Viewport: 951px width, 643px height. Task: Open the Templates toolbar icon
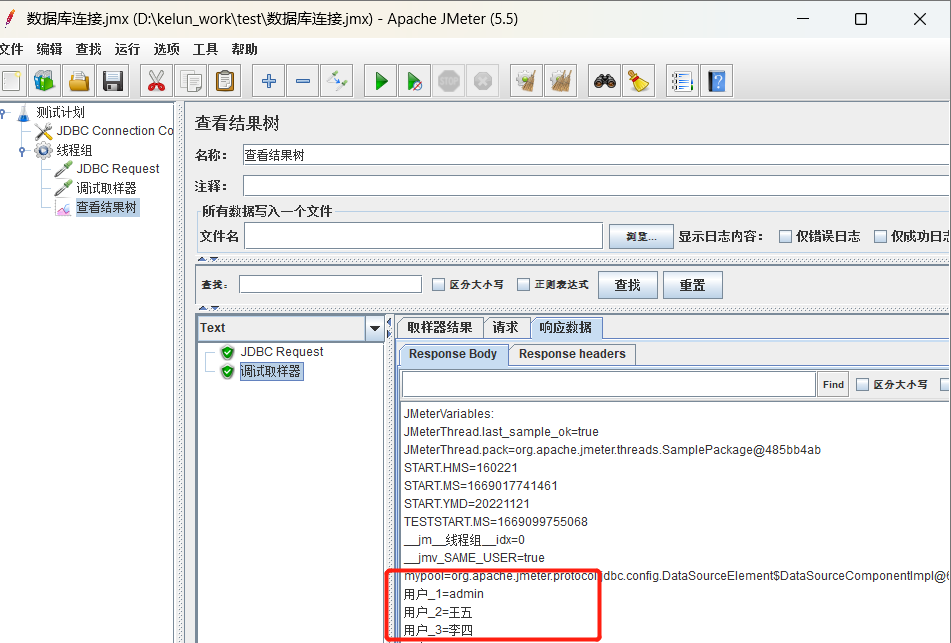click(44, 81)
